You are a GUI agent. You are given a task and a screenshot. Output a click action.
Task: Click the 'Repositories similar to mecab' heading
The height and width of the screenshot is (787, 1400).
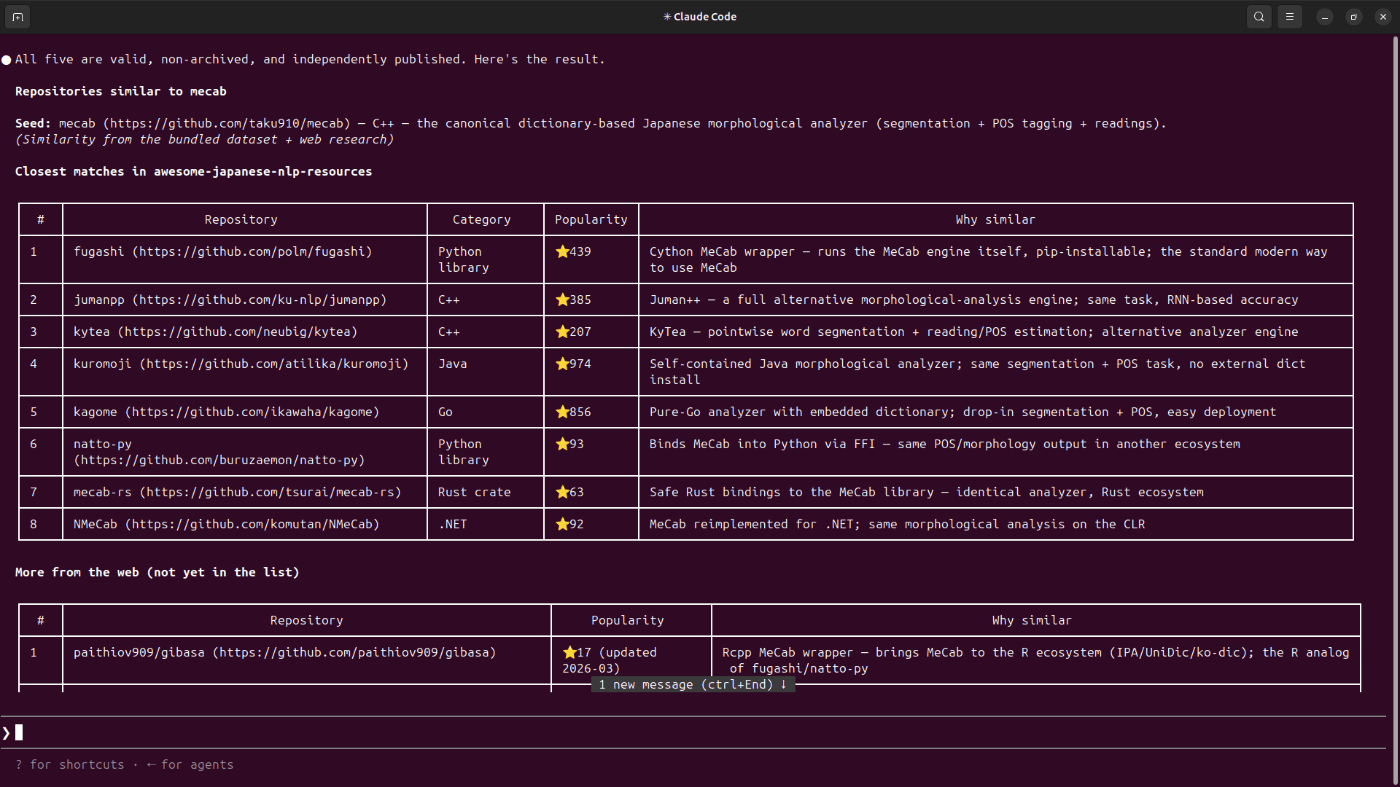[x=121, y=91]
